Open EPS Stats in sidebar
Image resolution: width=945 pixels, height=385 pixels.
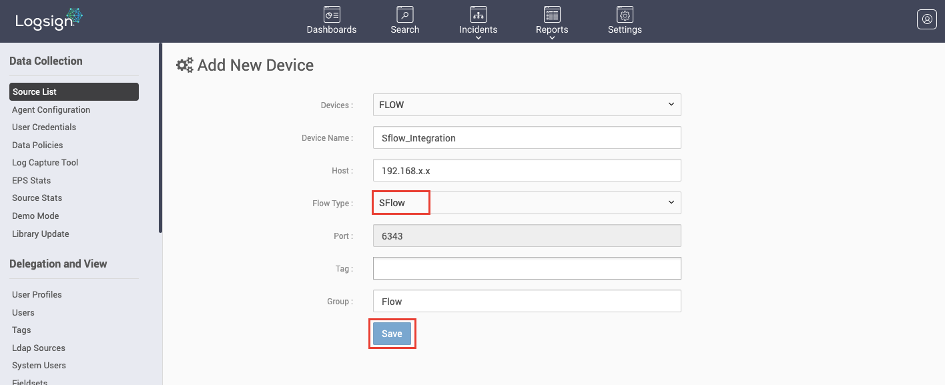(x=31, y=180)
